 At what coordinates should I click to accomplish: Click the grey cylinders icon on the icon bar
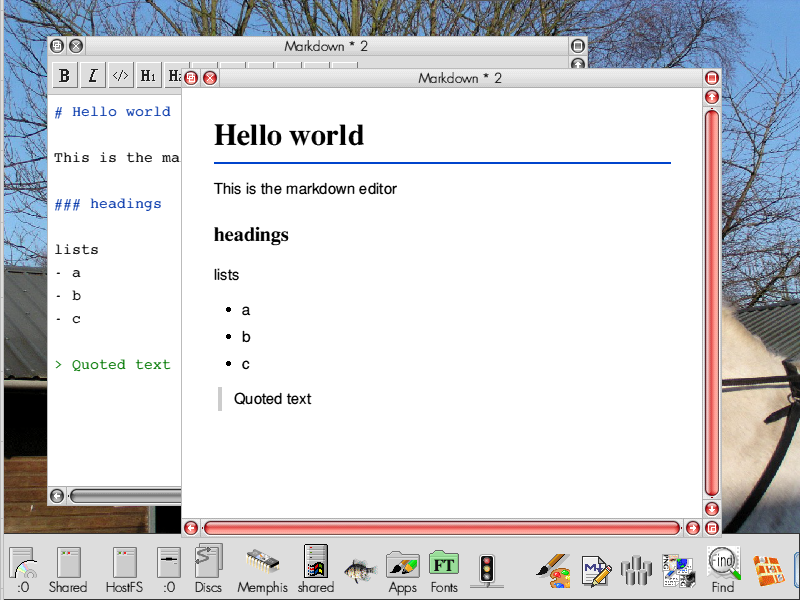pos(636,571)
